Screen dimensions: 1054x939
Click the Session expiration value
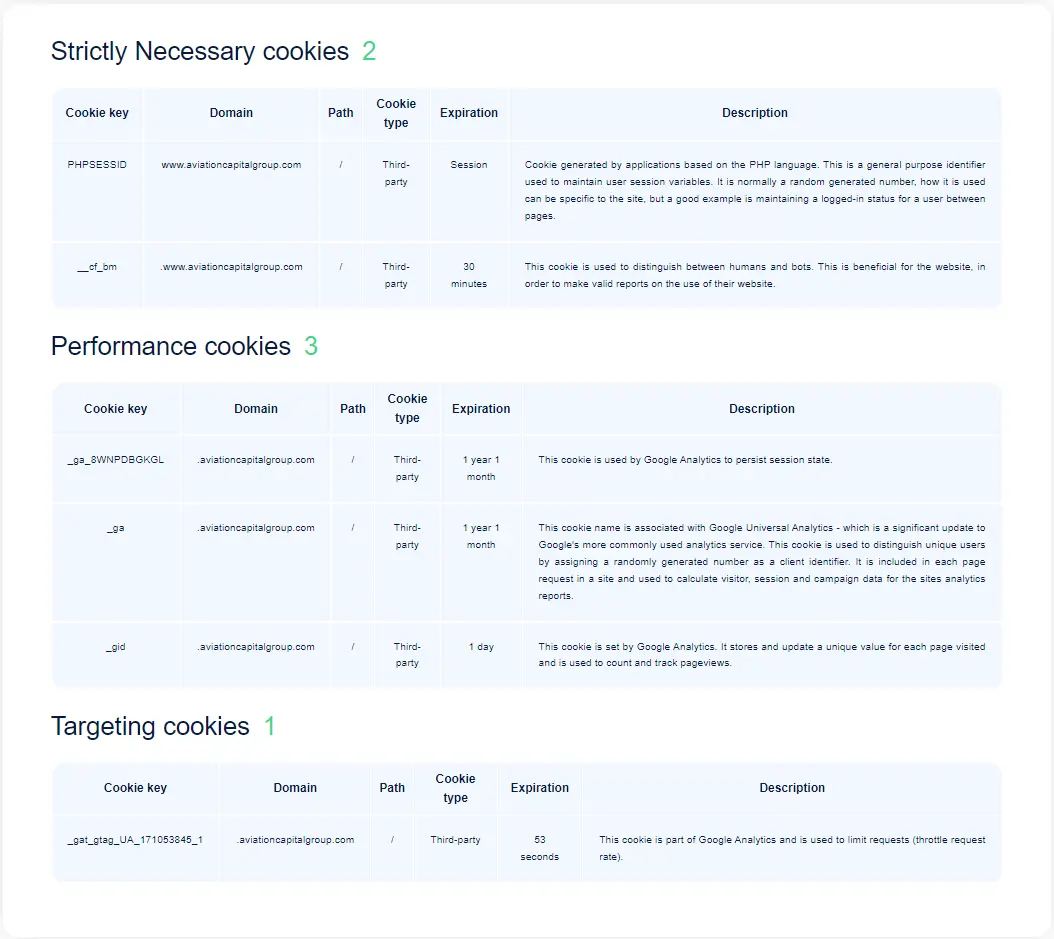[469, 165]
